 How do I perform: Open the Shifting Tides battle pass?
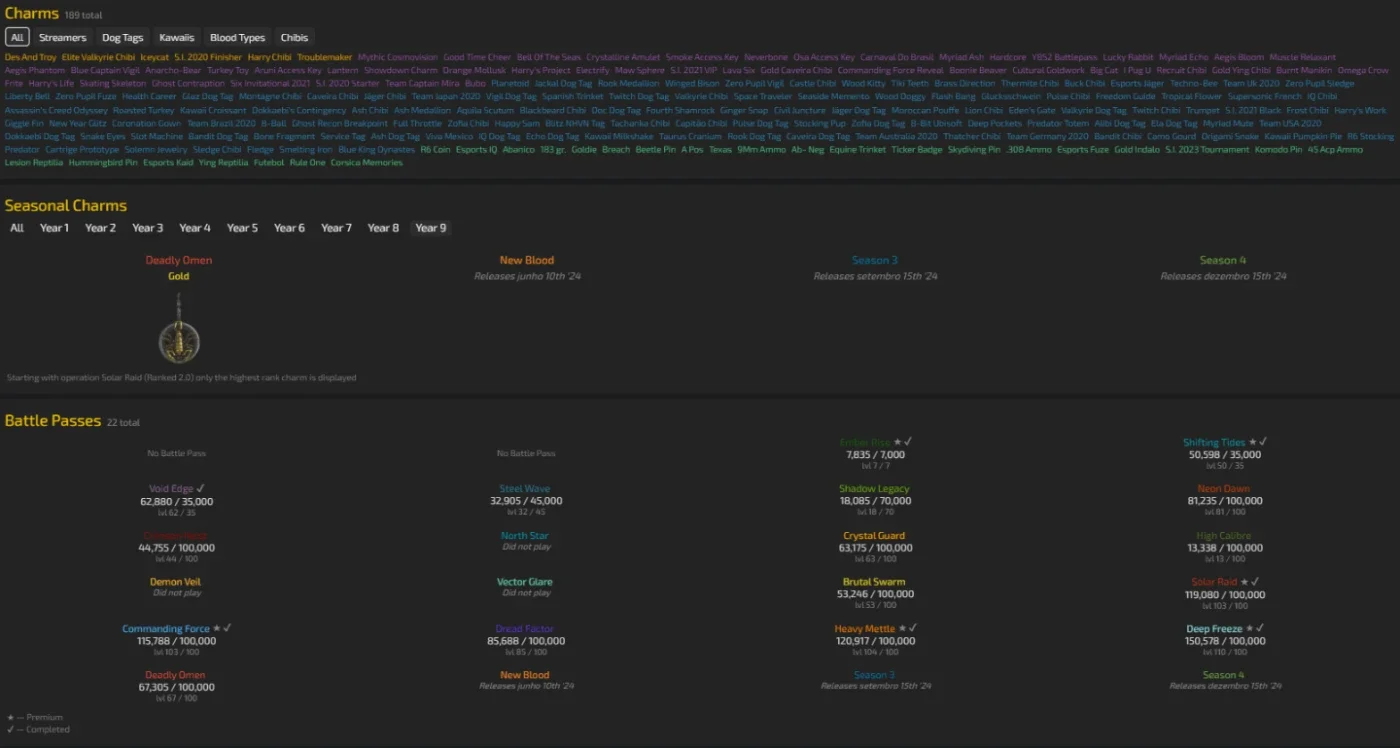coord(1214,442)
